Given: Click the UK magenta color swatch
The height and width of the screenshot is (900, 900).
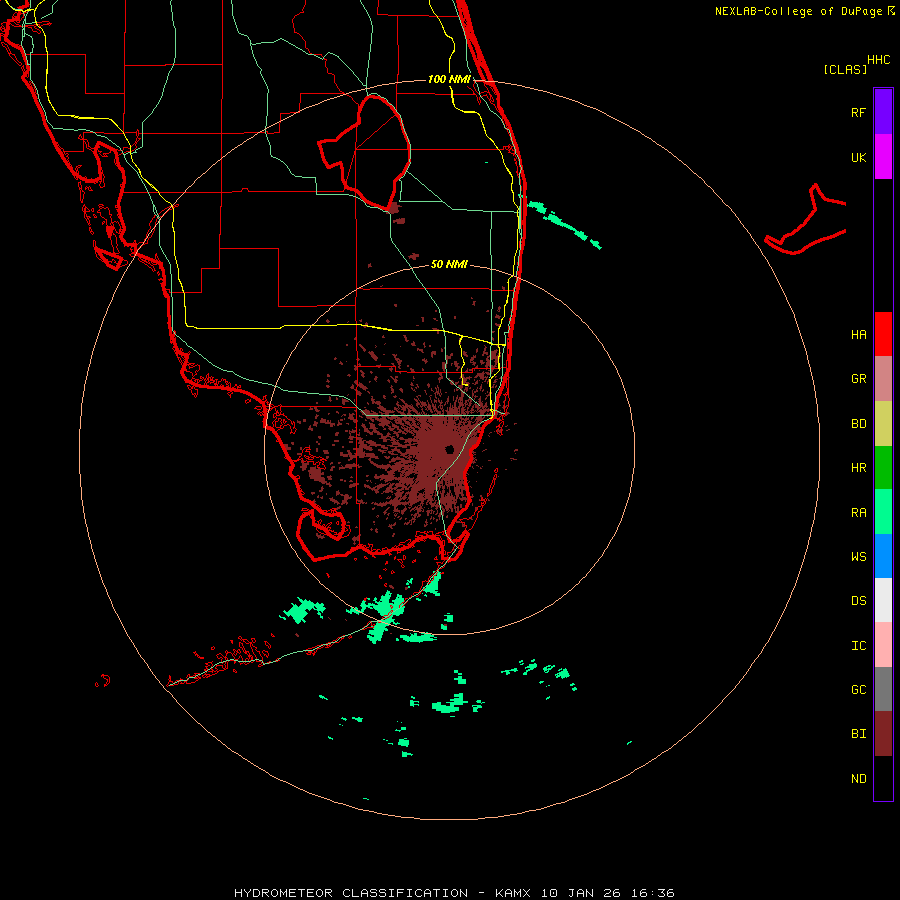Looking at the screenshot, I should point(883,157).
